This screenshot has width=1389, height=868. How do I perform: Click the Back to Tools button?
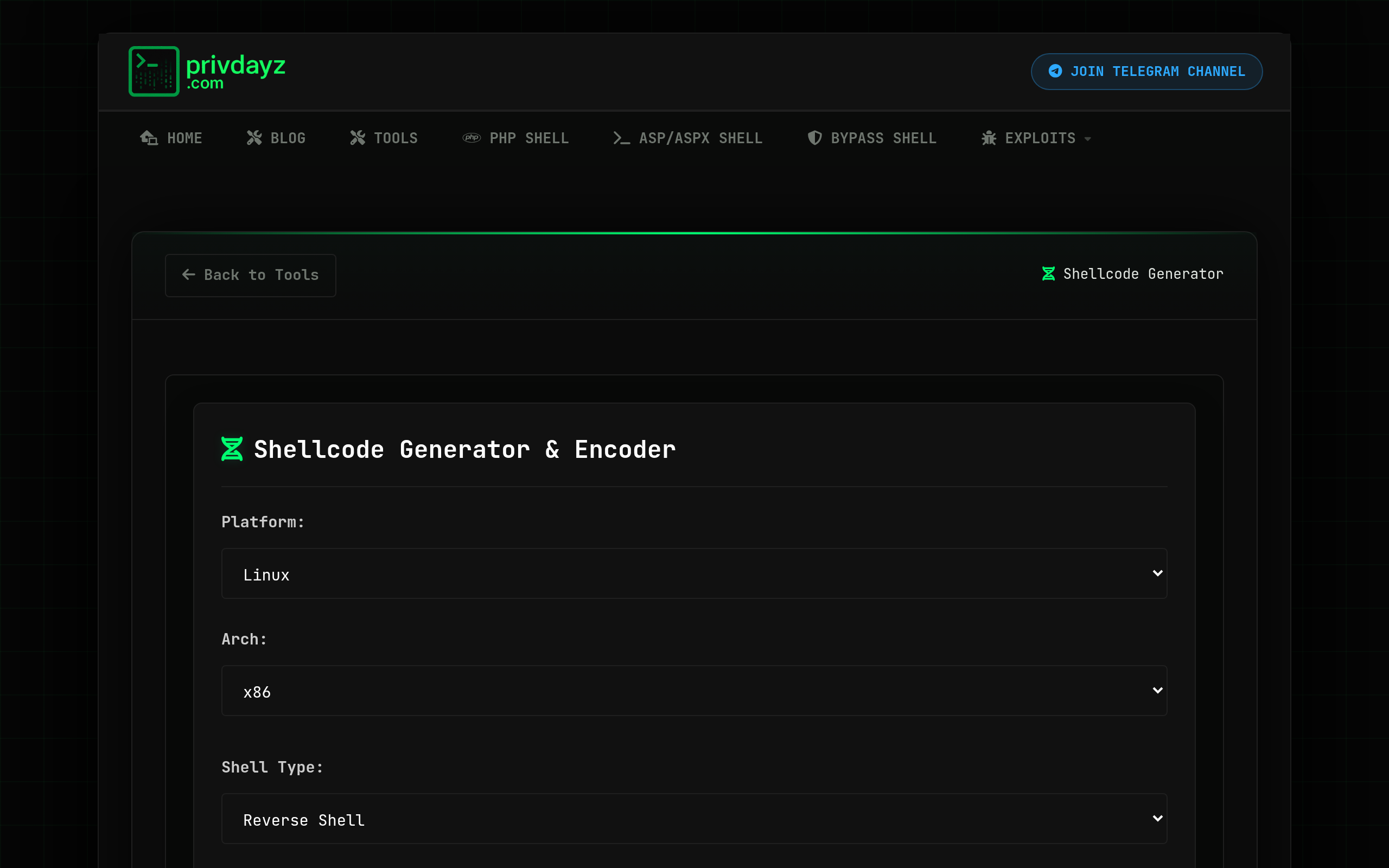250,275
